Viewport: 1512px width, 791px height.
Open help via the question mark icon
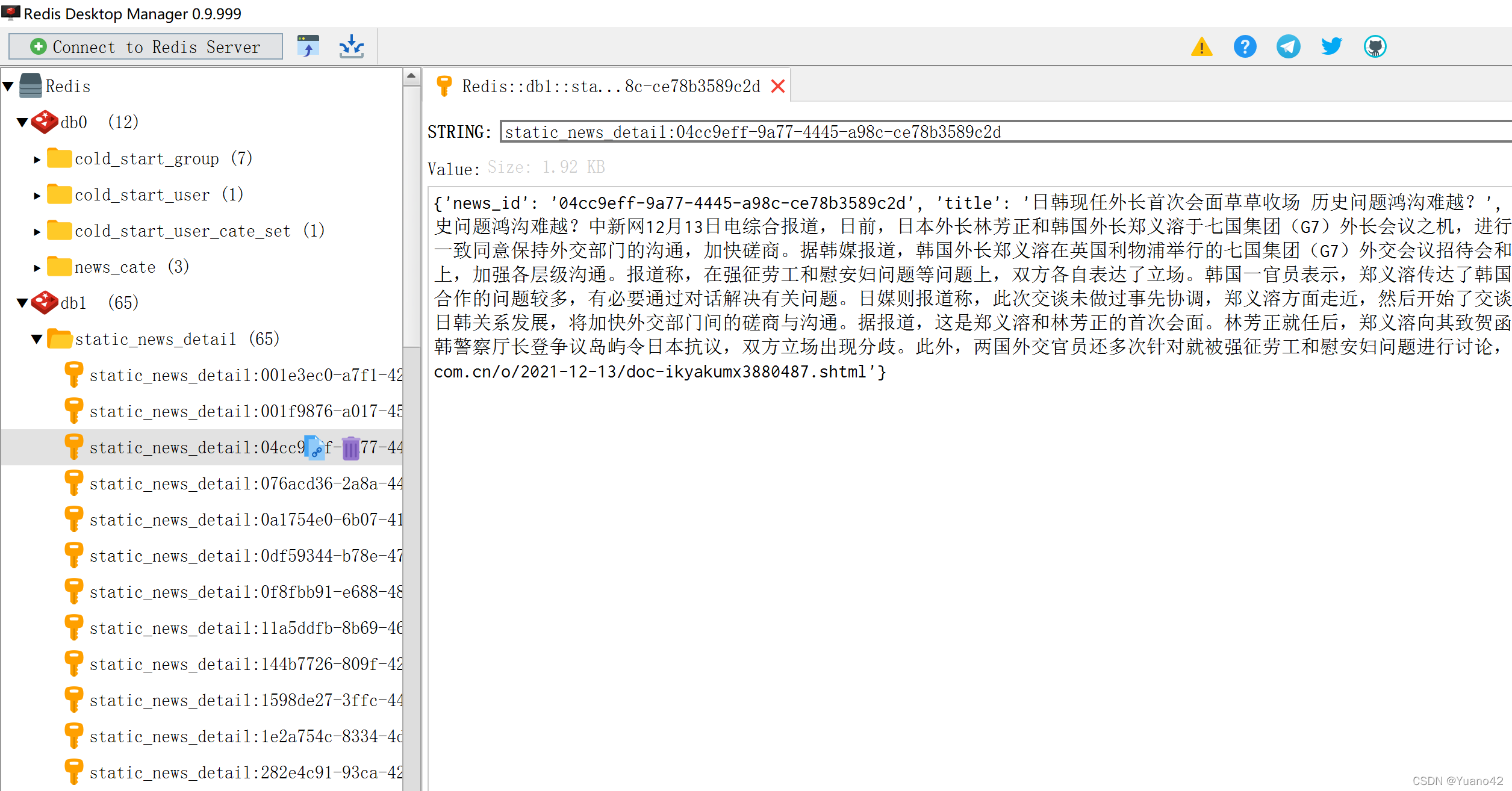point(1245,46)
